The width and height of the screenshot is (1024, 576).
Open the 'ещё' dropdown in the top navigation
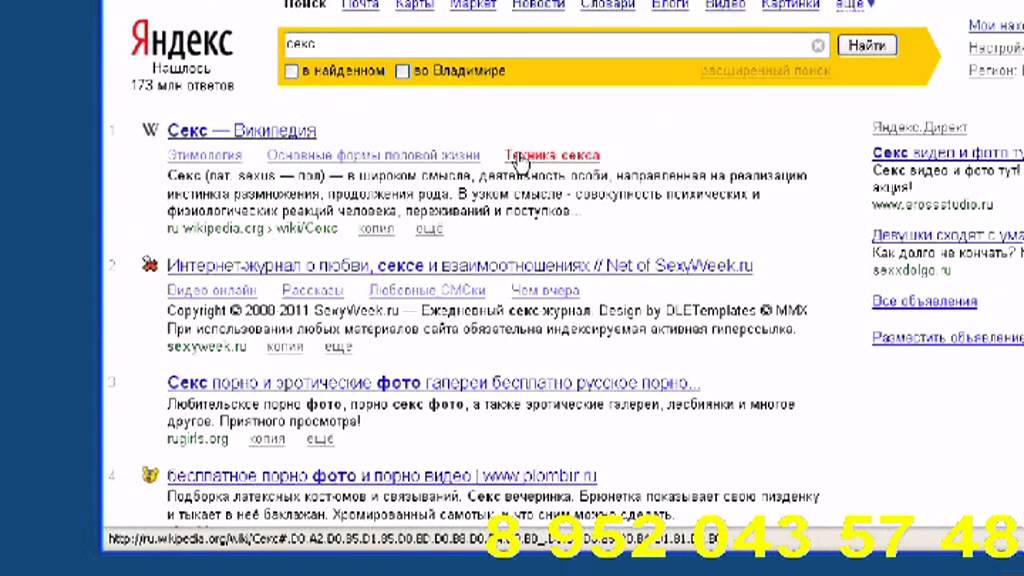click(x=855, y=4)
